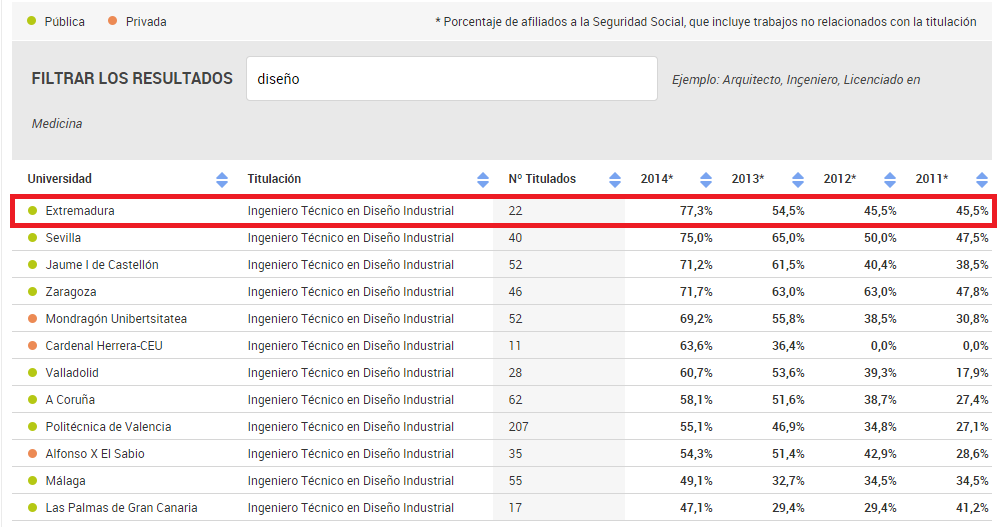Select the Málaga university name
The height and width of the screenshot is (527, 1002).
tap(65, 481)
